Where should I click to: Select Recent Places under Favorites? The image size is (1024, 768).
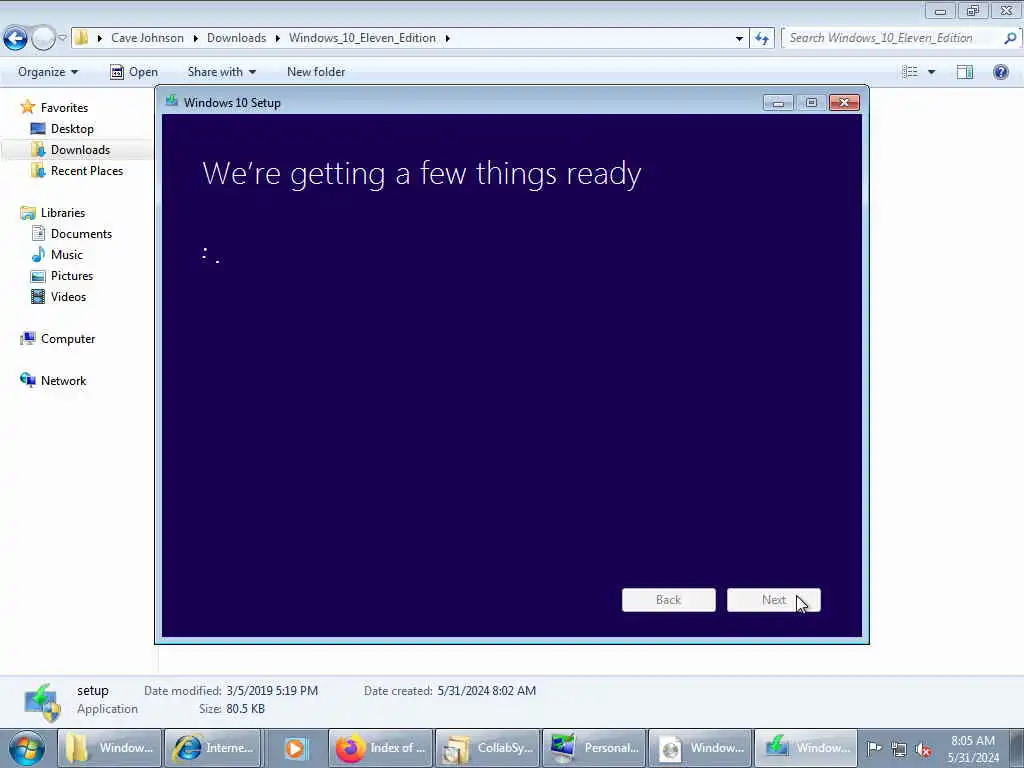pos(87,170)
